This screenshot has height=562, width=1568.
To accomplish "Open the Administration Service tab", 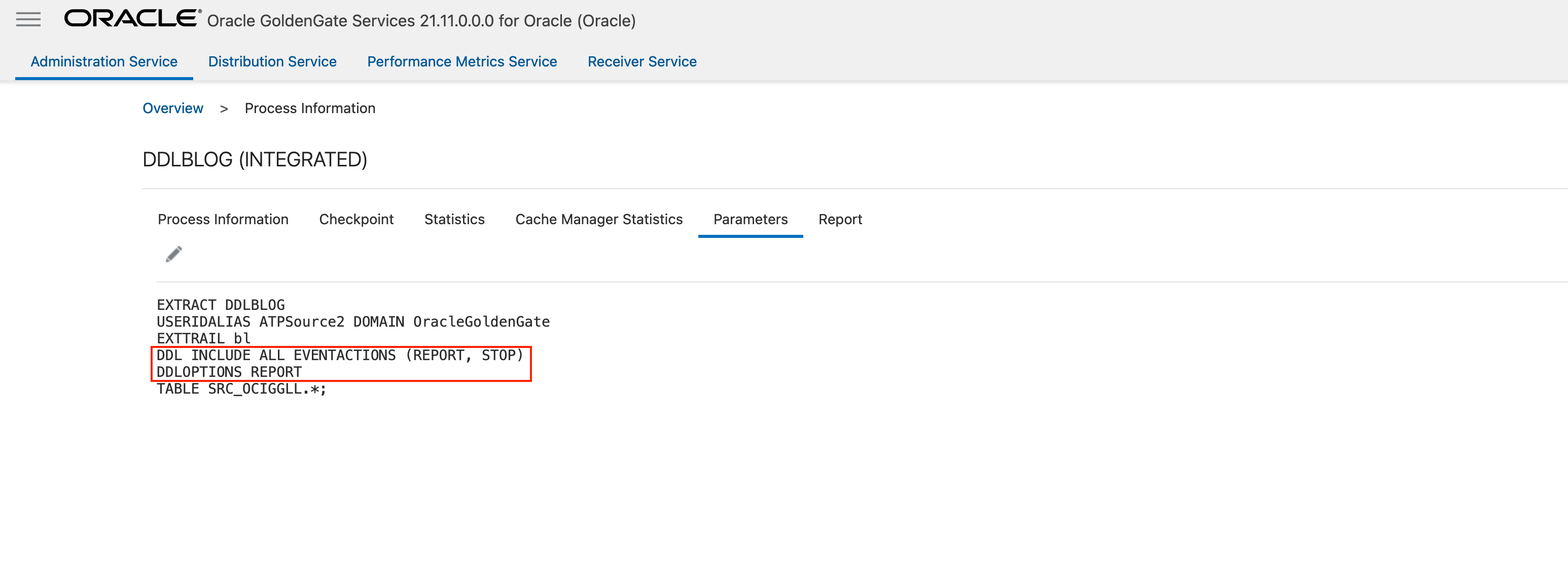I will (x=104, y=61).
